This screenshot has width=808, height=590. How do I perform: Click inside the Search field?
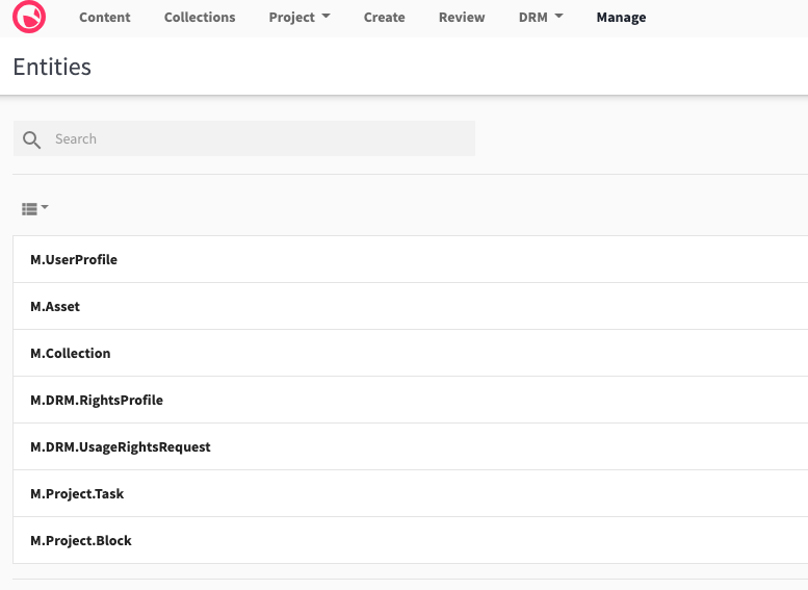tap(244, 138)
